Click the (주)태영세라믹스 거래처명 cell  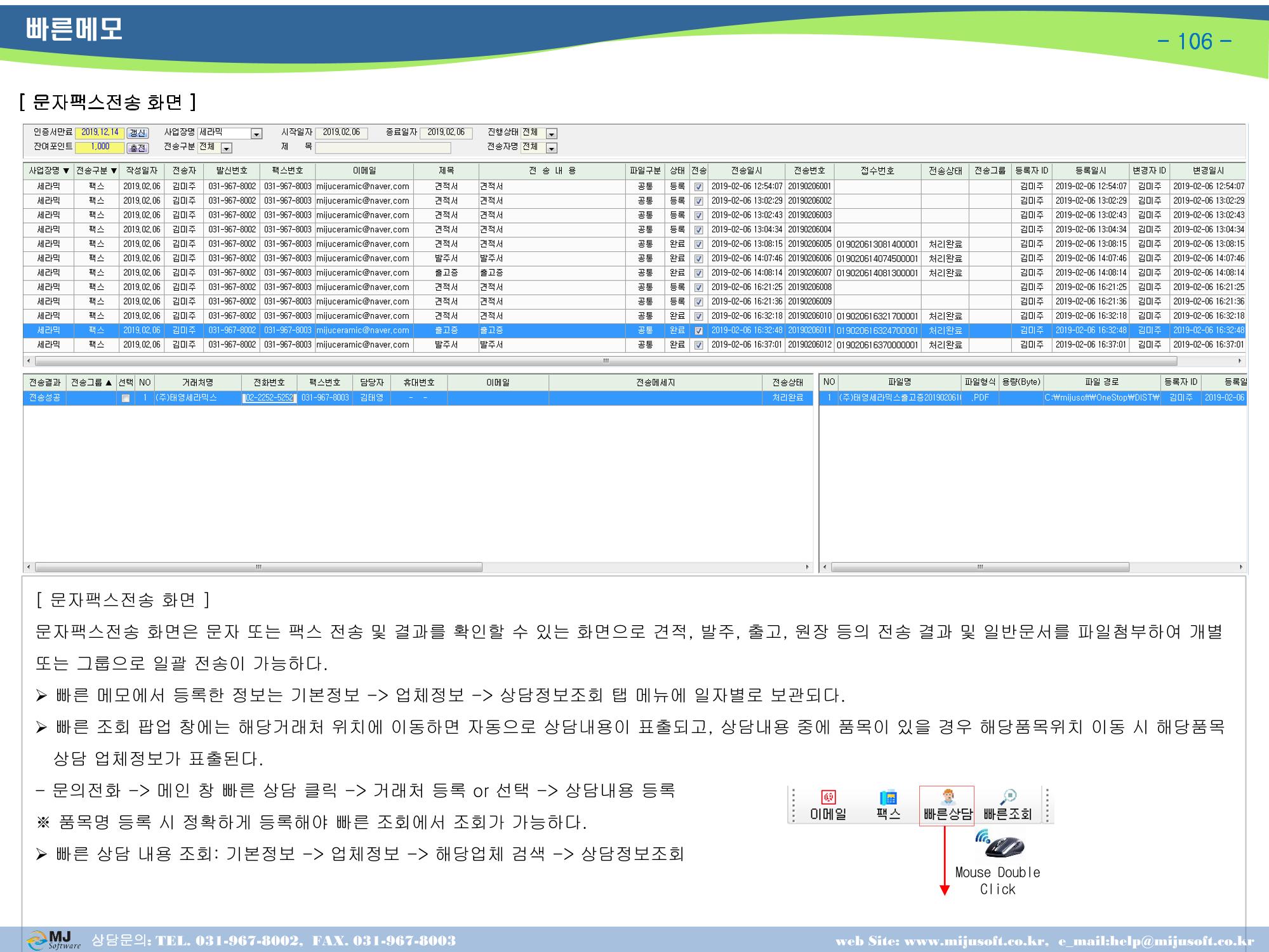(x=198, y=398)
